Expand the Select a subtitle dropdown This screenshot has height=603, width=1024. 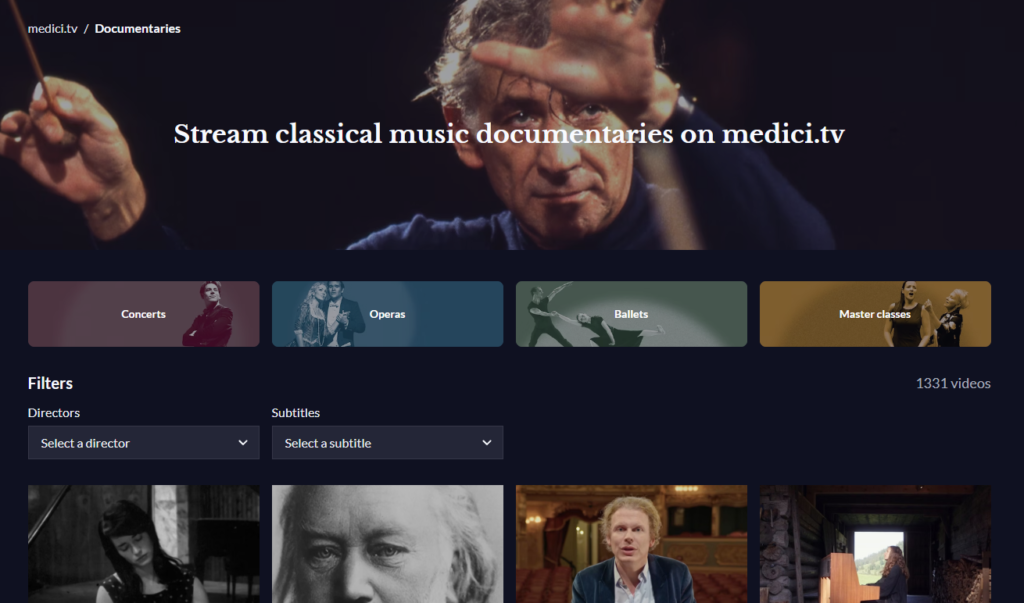coord(387,443)
